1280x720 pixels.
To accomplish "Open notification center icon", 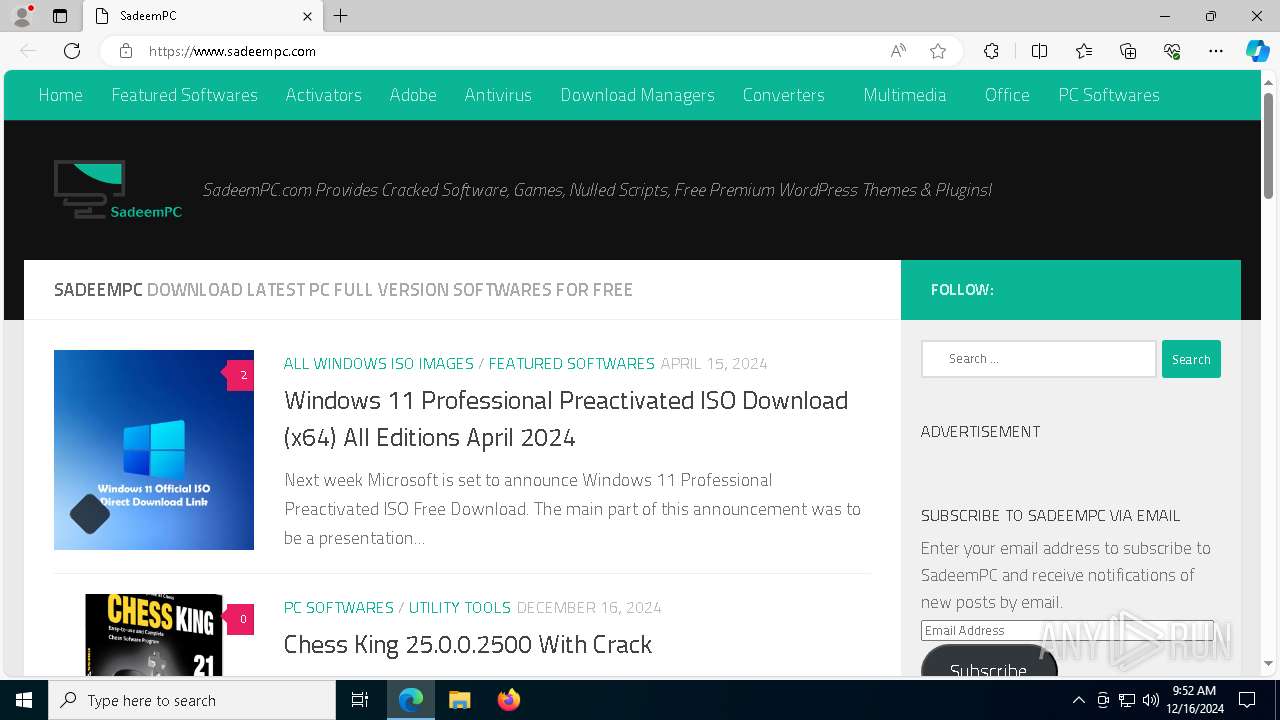I will point(1247,700).
